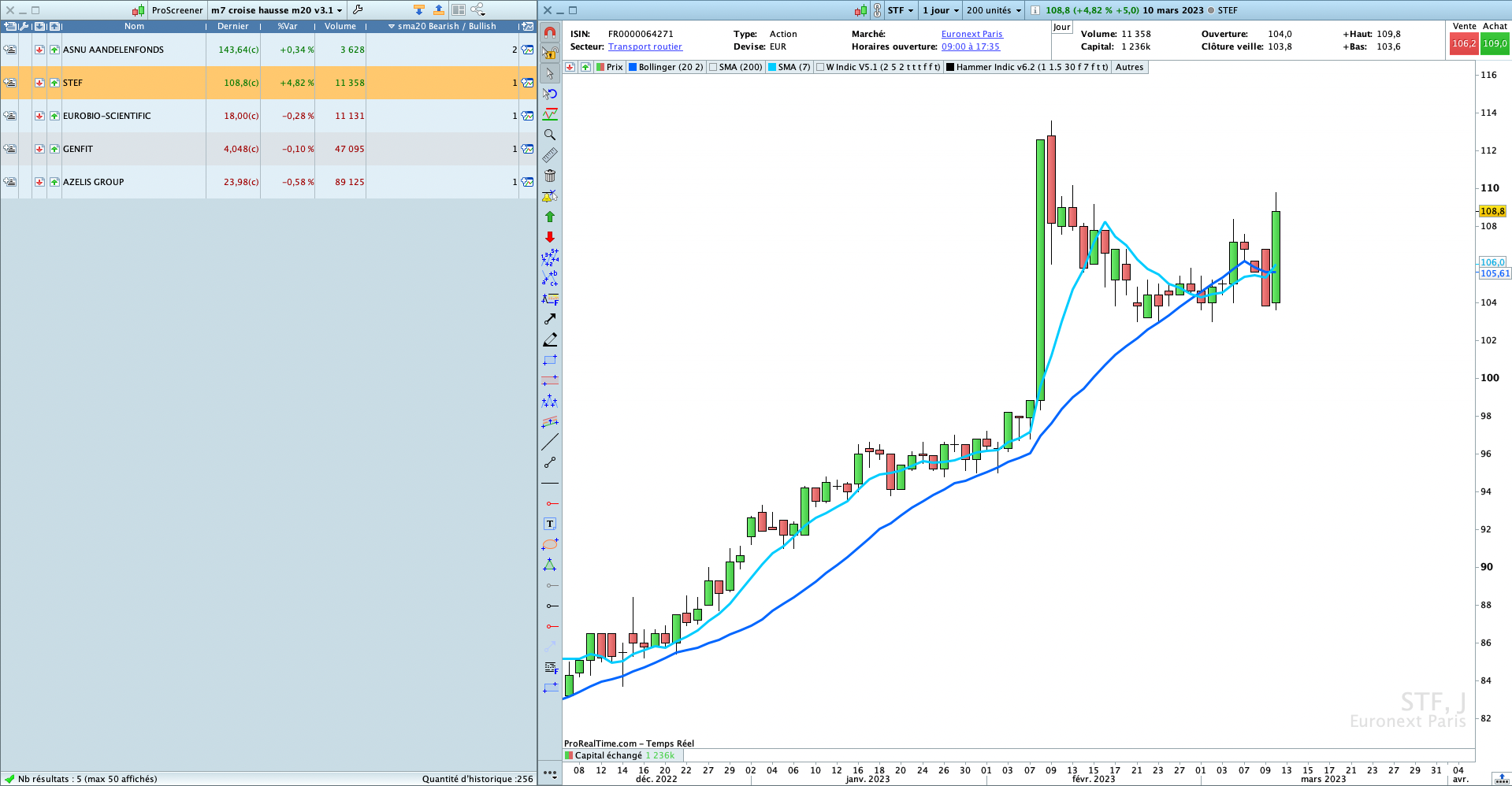This screenshot has width=1512, height=786.
Task: Select the horizontal line tool
Action: (550, 483)
